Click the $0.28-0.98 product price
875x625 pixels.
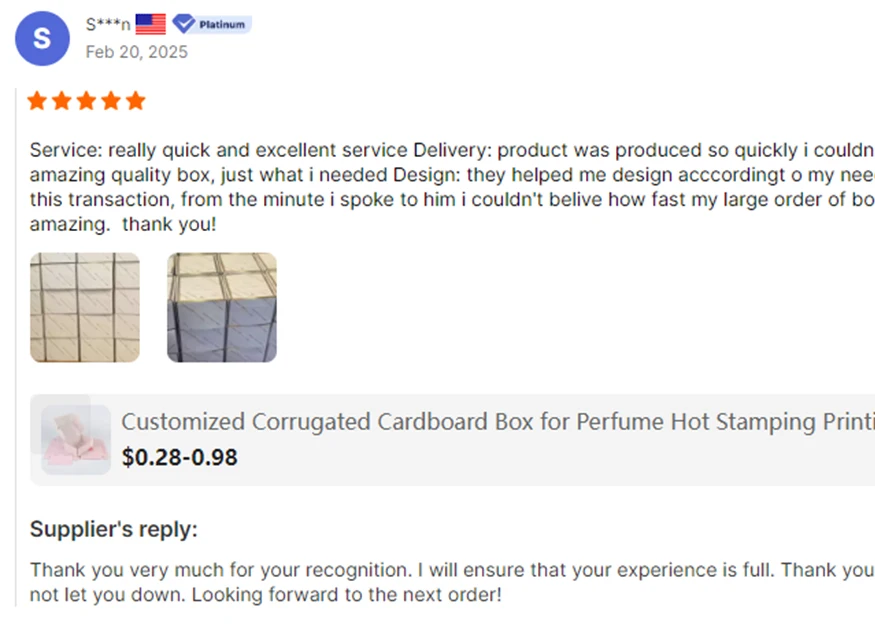[180, 458]
